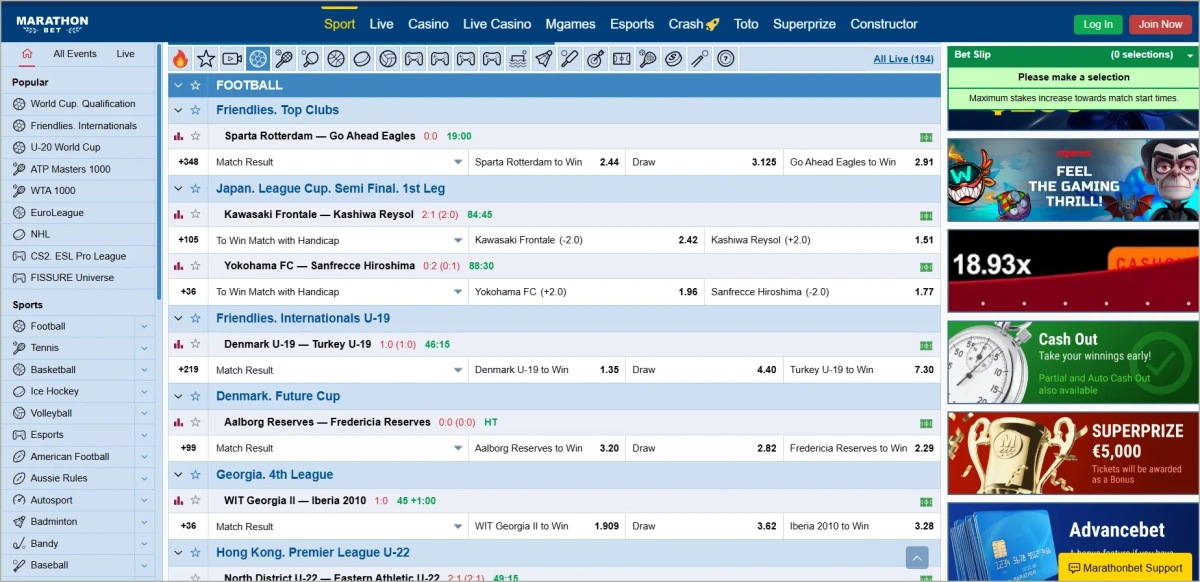The width and height of the screenshot is (1200, 582).
Task: Click the starred favorites icon in toolbar
Action: click(x=206, y=58)
